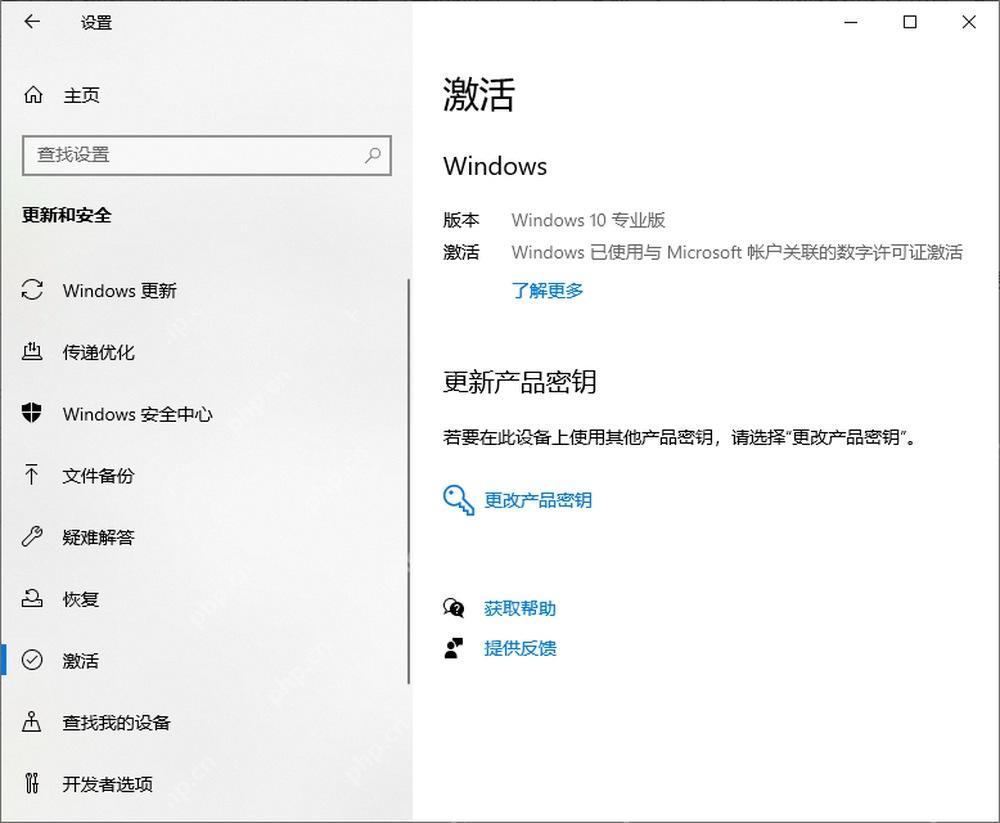Maximize the Settings window
The height and width of the screenshot is (823, 1000).
point(910,22)
